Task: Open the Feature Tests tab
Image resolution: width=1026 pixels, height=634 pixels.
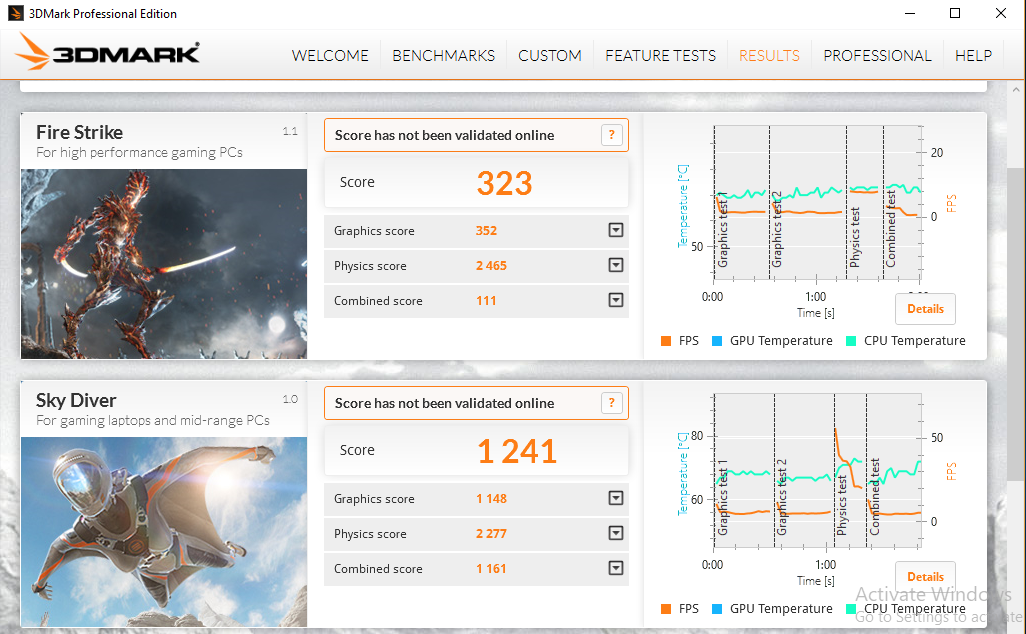Action: pos(660,56)
